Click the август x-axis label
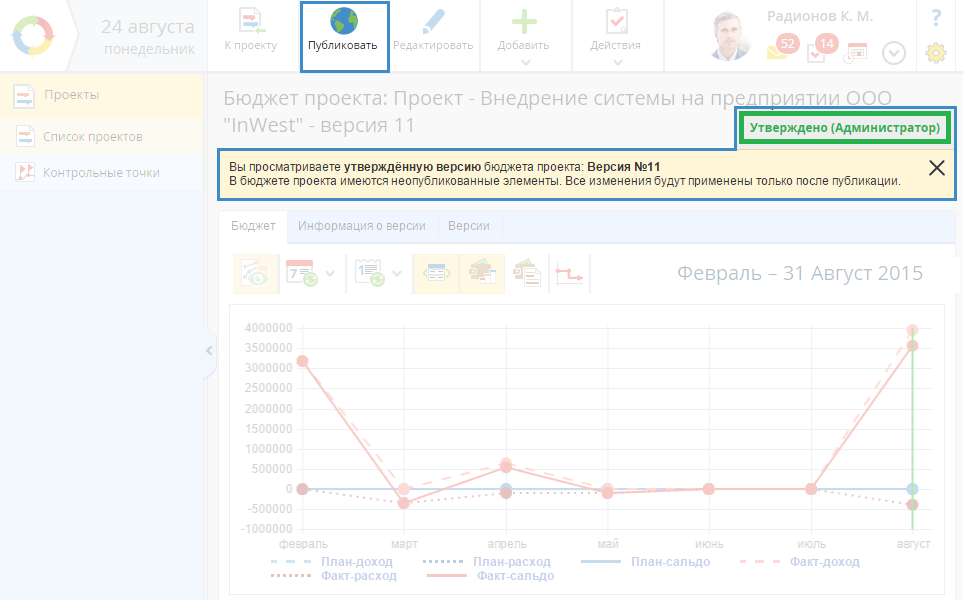 [x=913, y=544]
